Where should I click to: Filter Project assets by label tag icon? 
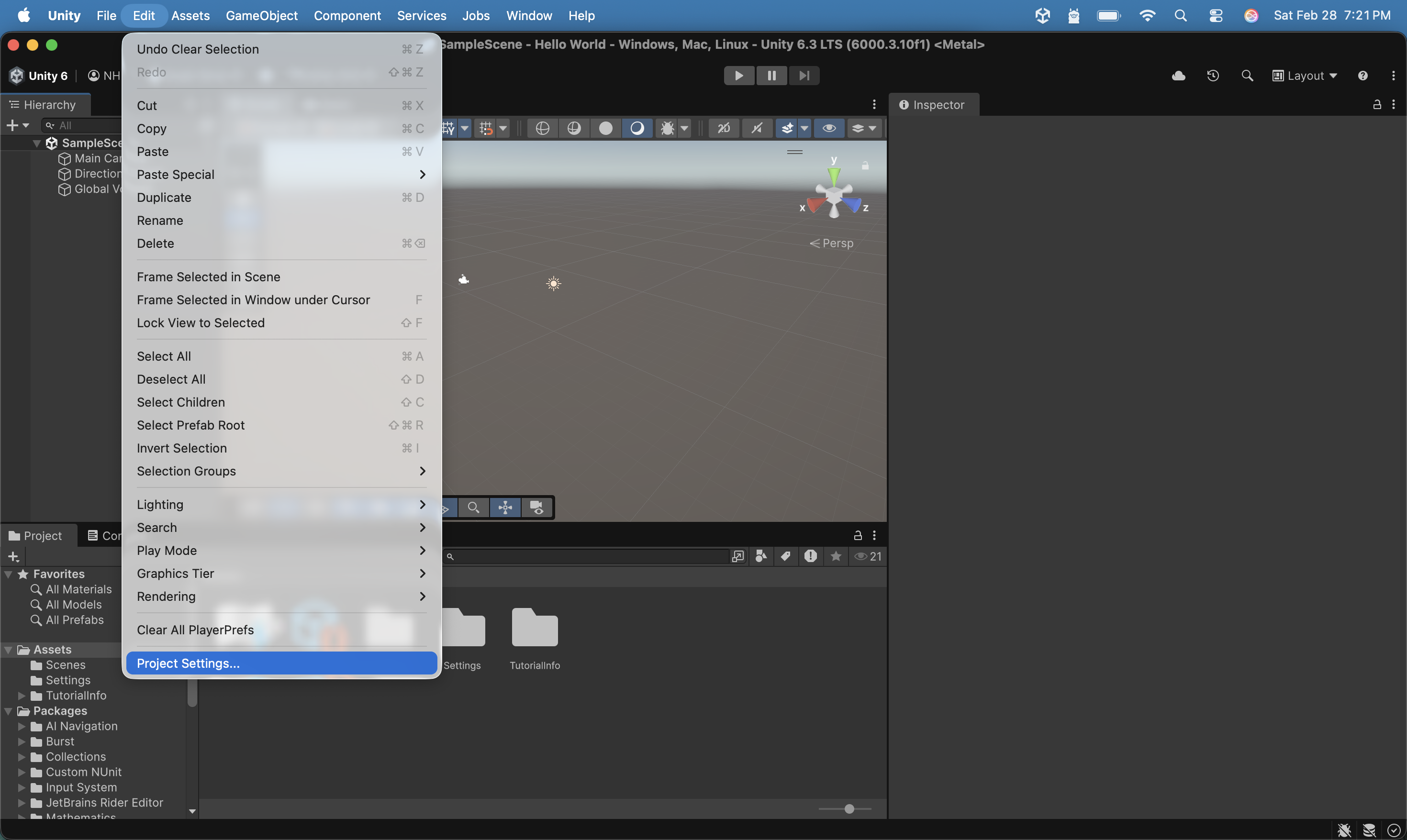785,556
